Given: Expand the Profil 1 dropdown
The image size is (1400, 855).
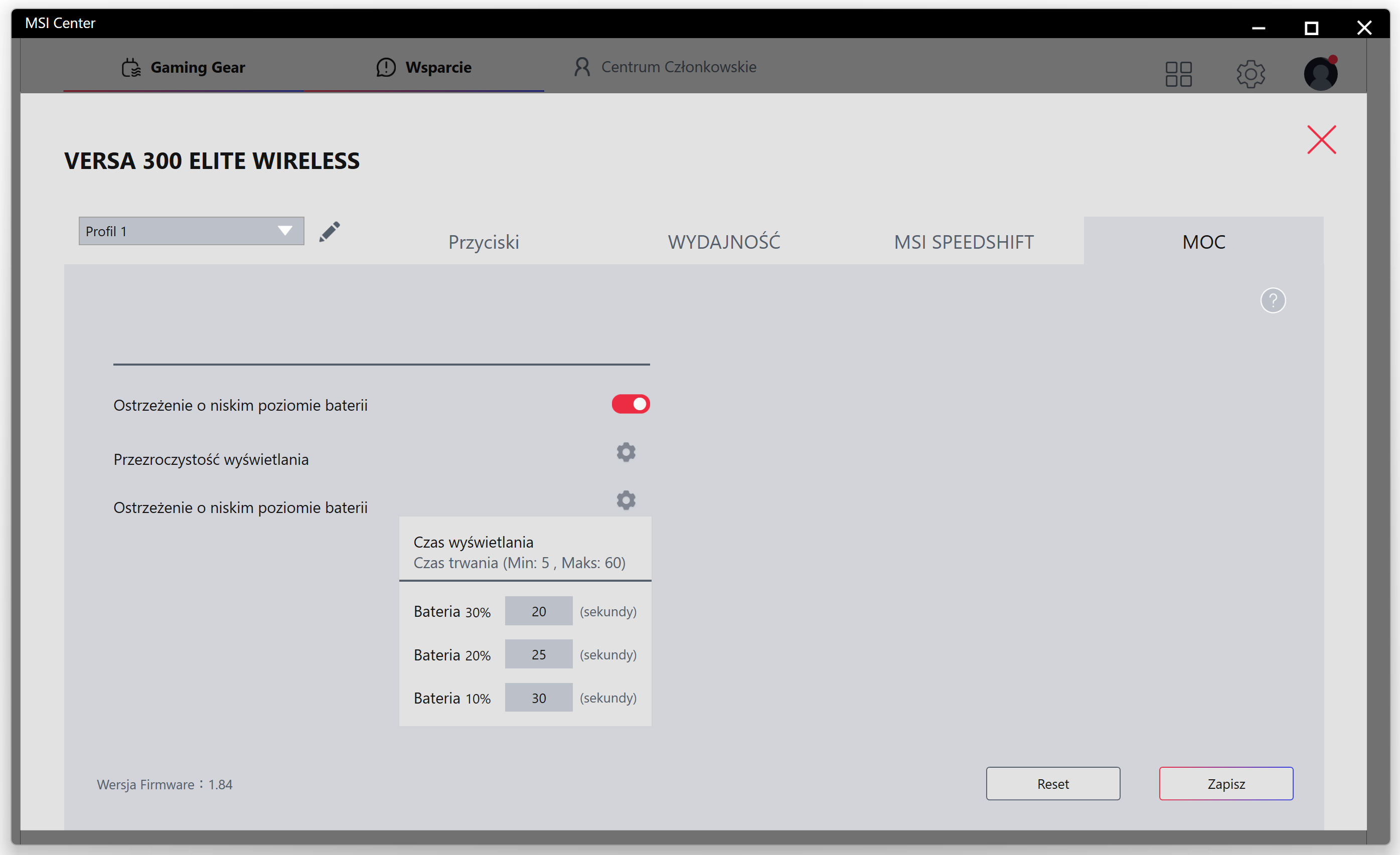Looking at the screenshot, I should (x=191, y=231).
